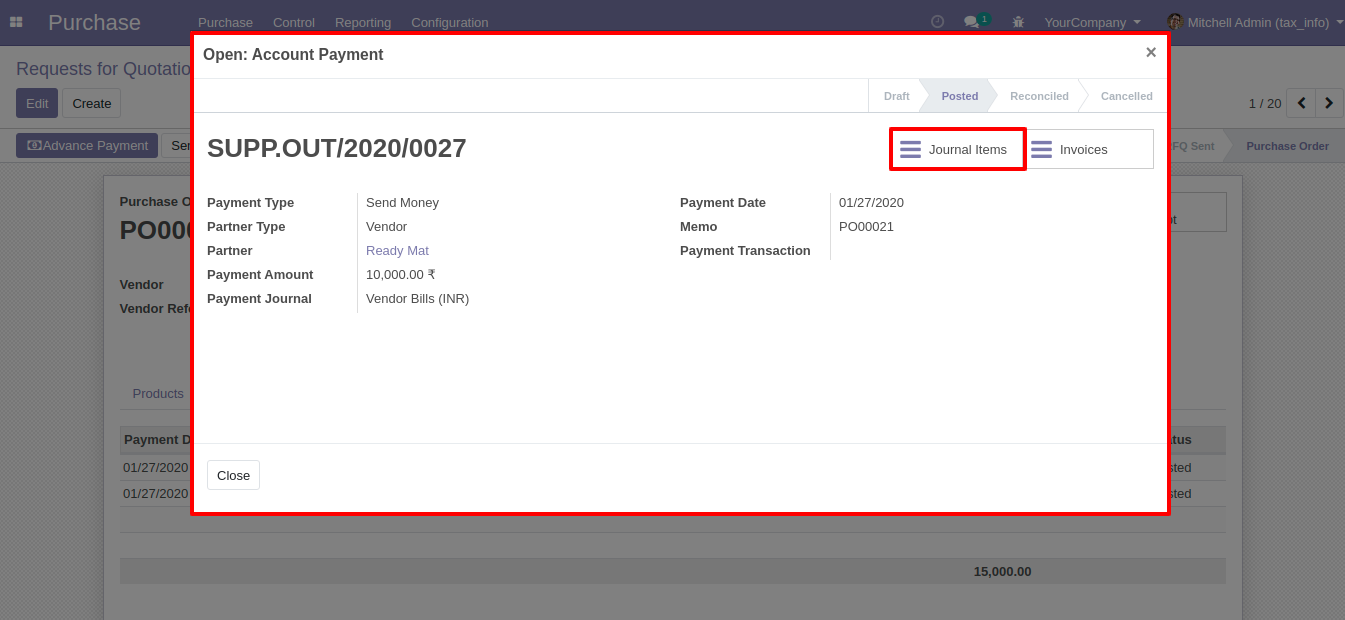Click the Payment Transaction label
1345x620 pixels.
(745, 251)
